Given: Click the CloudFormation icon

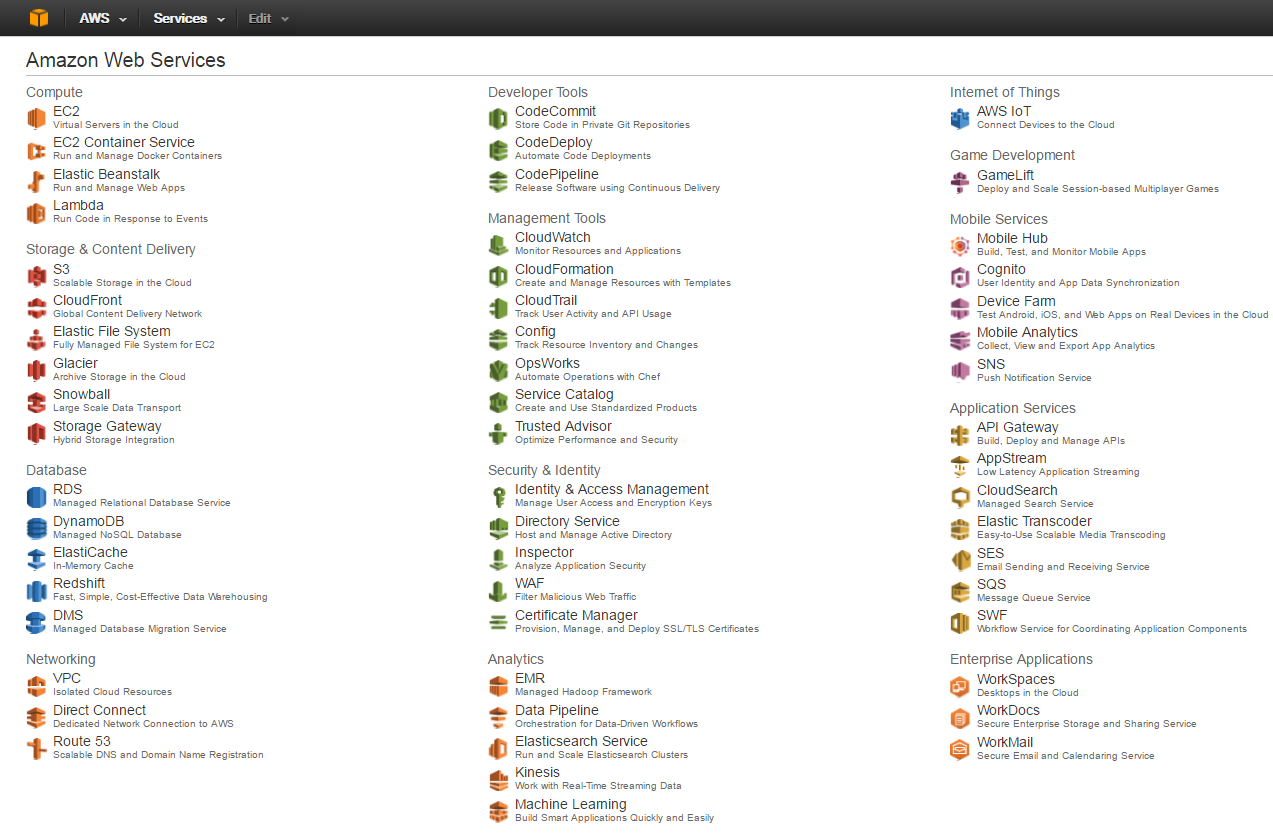Looking at the screenshot, I should pyautogui.click(x=498, y=276).
